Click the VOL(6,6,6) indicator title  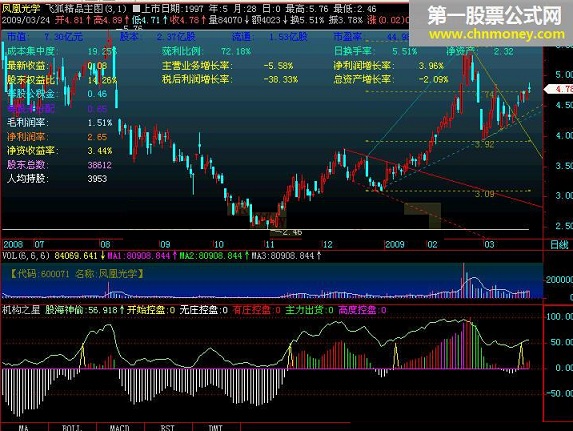point(26,256)
